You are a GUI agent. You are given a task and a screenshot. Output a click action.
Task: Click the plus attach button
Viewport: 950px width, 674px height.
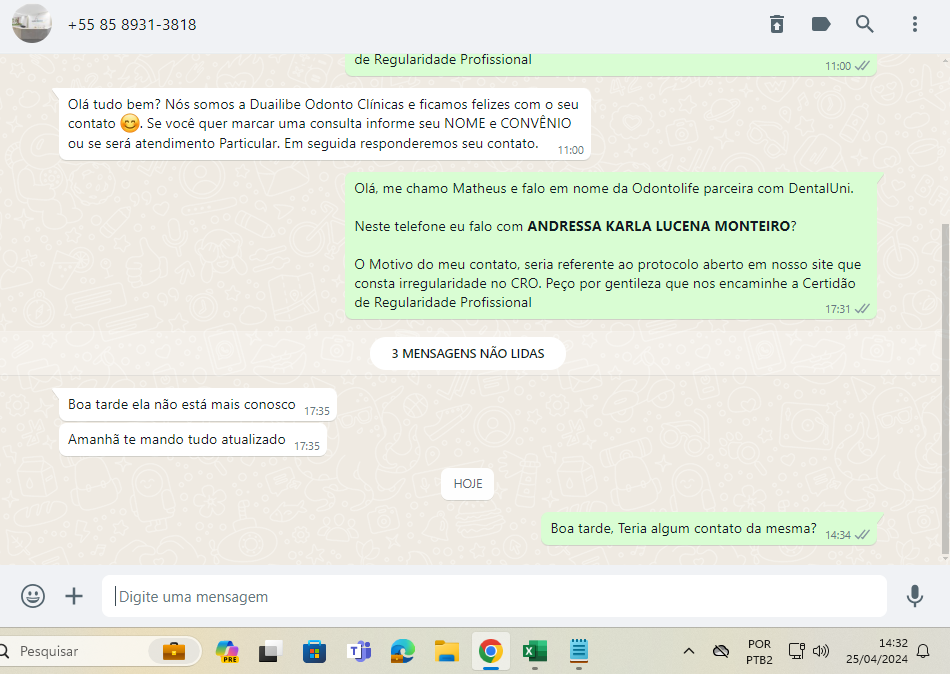74,596
